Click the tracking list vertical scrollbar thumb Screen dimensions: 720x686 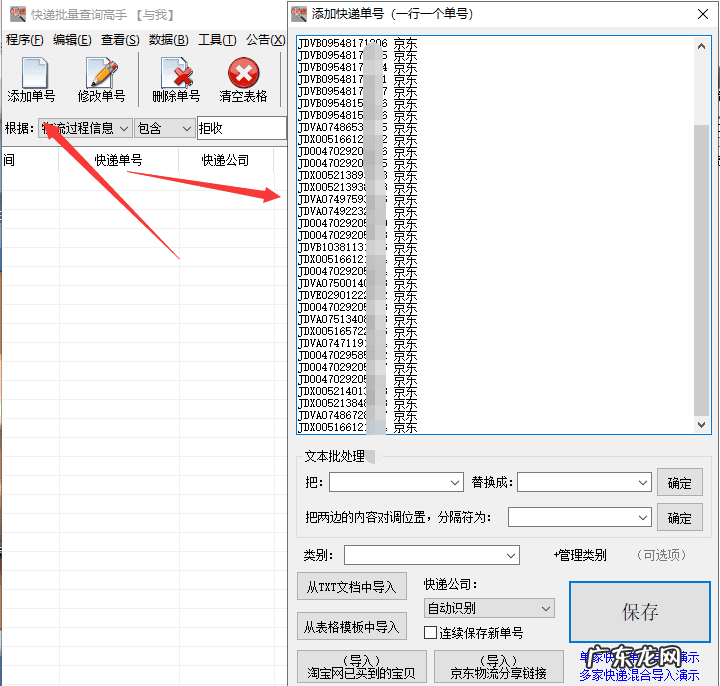pos(701,270)
